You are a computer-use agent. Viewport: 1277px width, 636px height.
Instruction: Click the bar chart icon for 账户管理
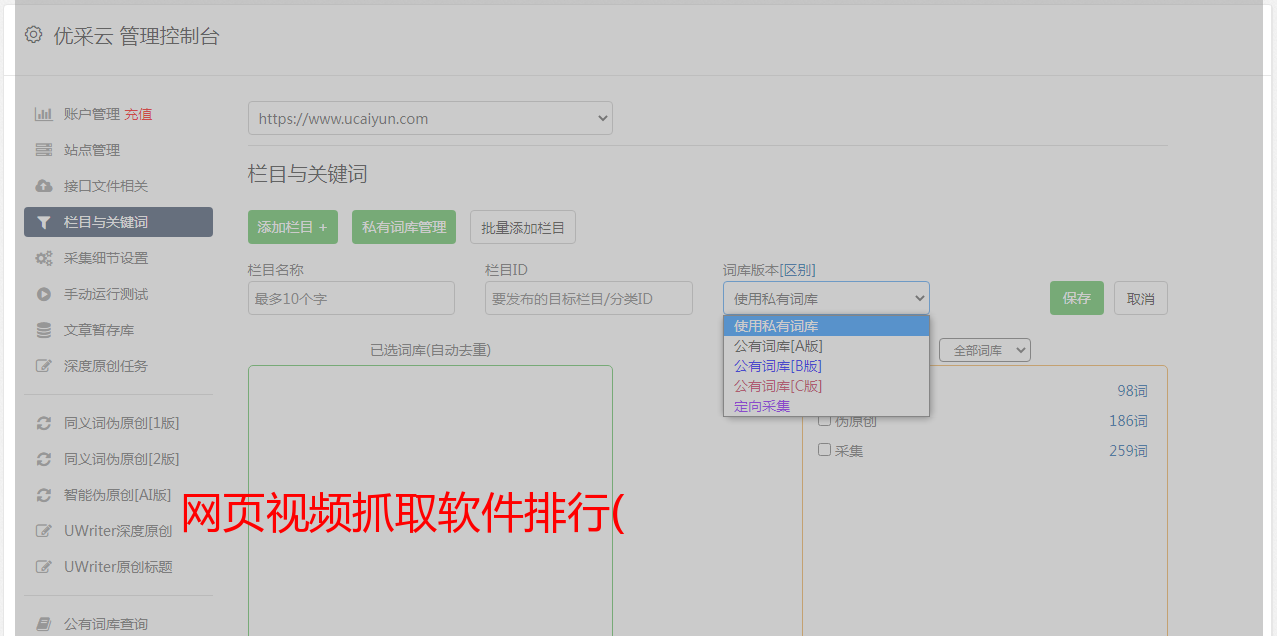[44, 114]
